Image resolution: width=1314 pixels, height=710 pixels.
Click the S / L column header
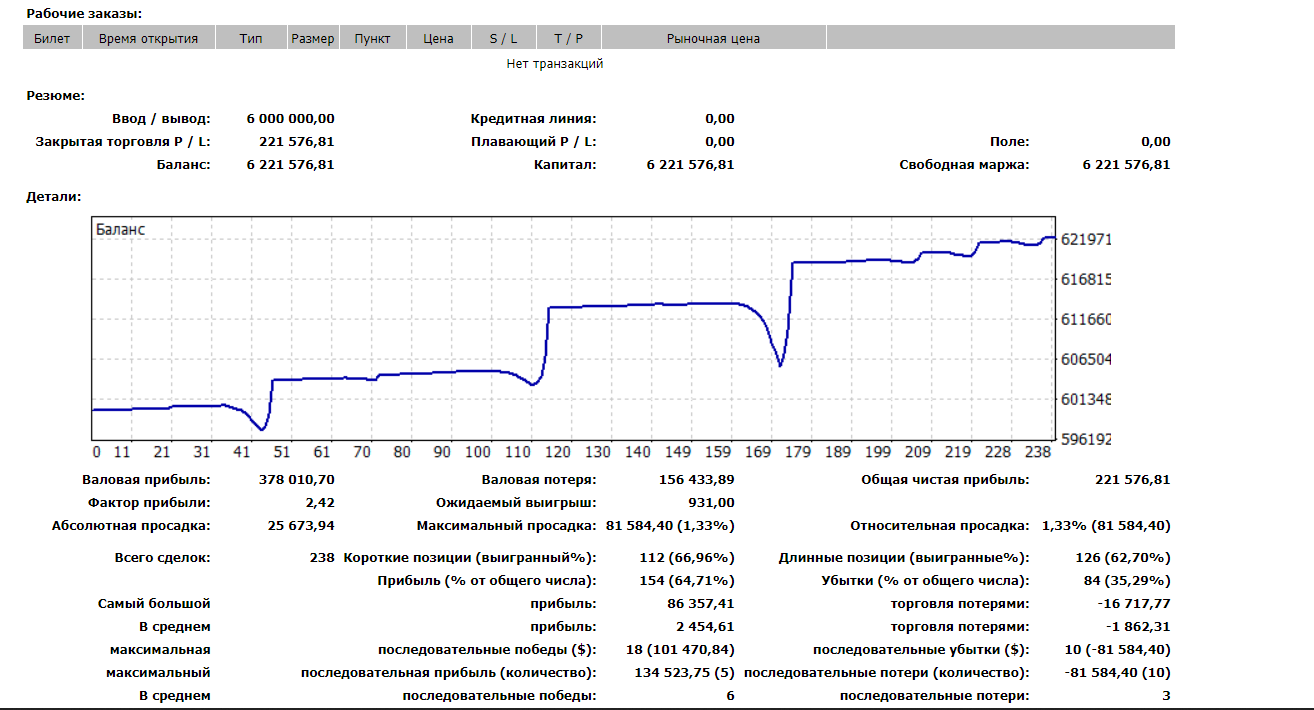coord(503,39)
